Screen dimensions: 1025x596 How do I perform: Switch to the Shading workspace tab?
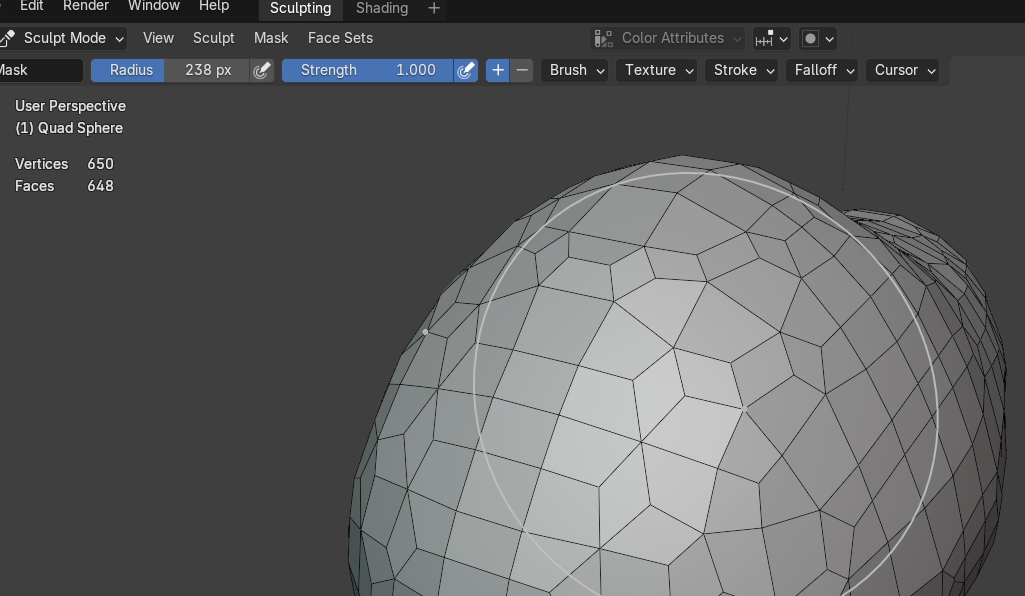point(382,8)
